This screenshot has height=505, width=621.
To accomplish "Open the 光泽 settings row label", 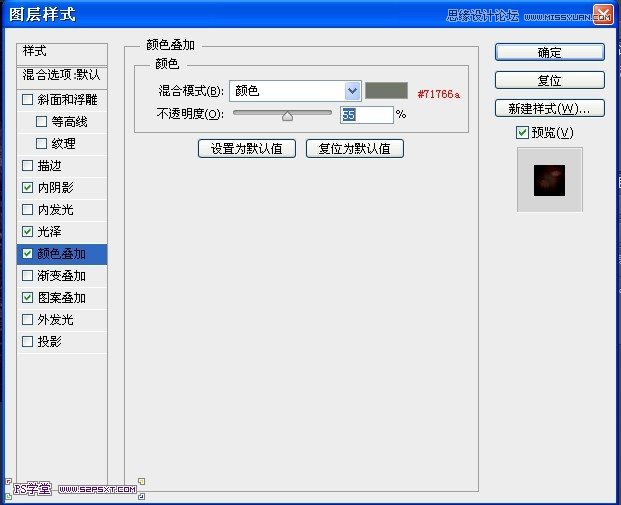I will (50, 231).
